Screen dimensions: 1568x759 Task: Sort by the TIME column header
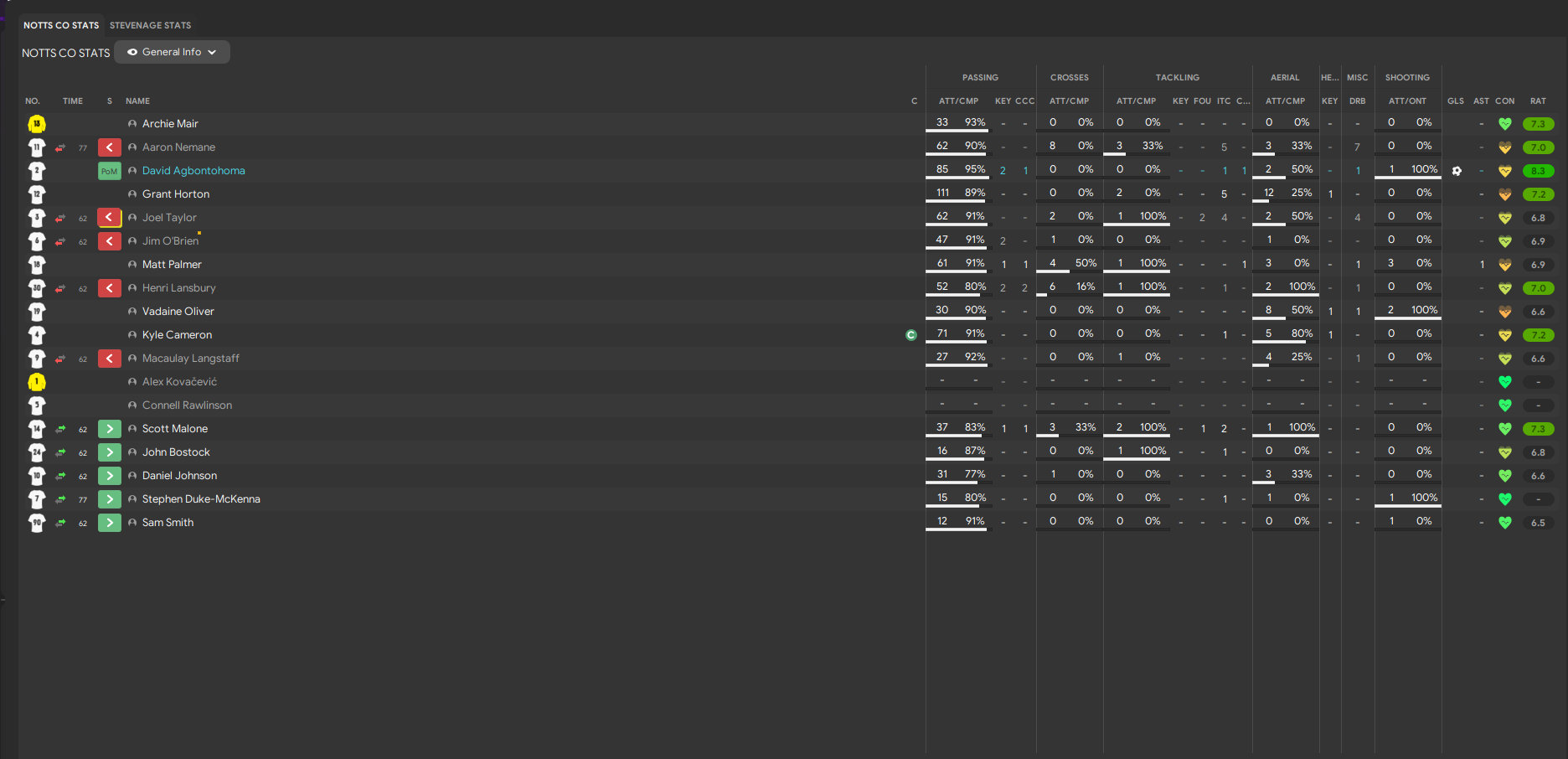(73, 101)
